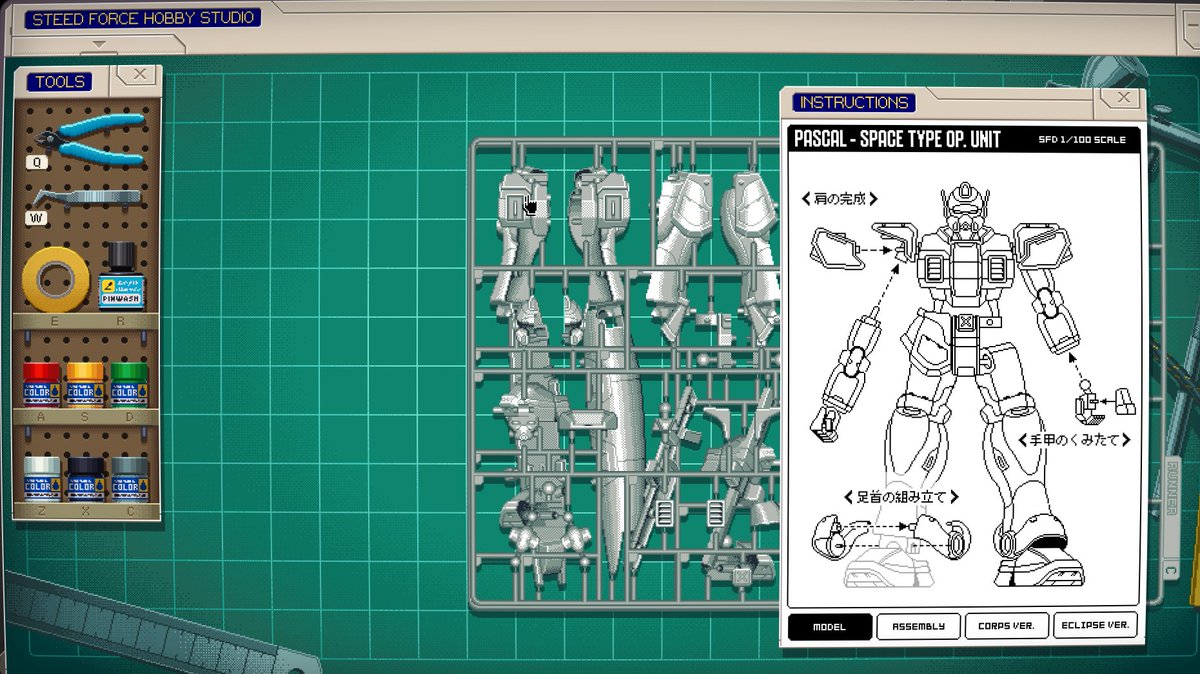This screenshot has width=1200, height=674.
Task: Click the Instructions panel title label
Action: point(854,102)
